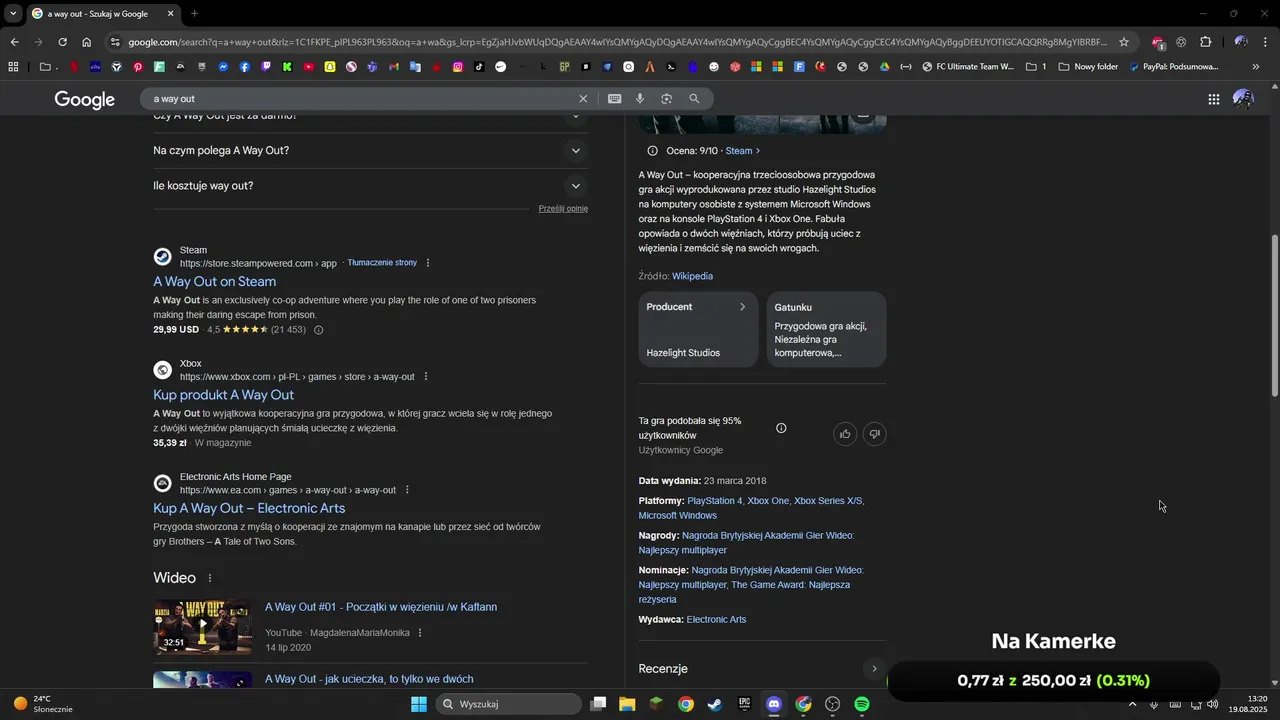Click the Windows taskbar search box "Wyszukaj"
Image resolution: width=1280 pixels, height=720 pixels.
coord(509,704)
